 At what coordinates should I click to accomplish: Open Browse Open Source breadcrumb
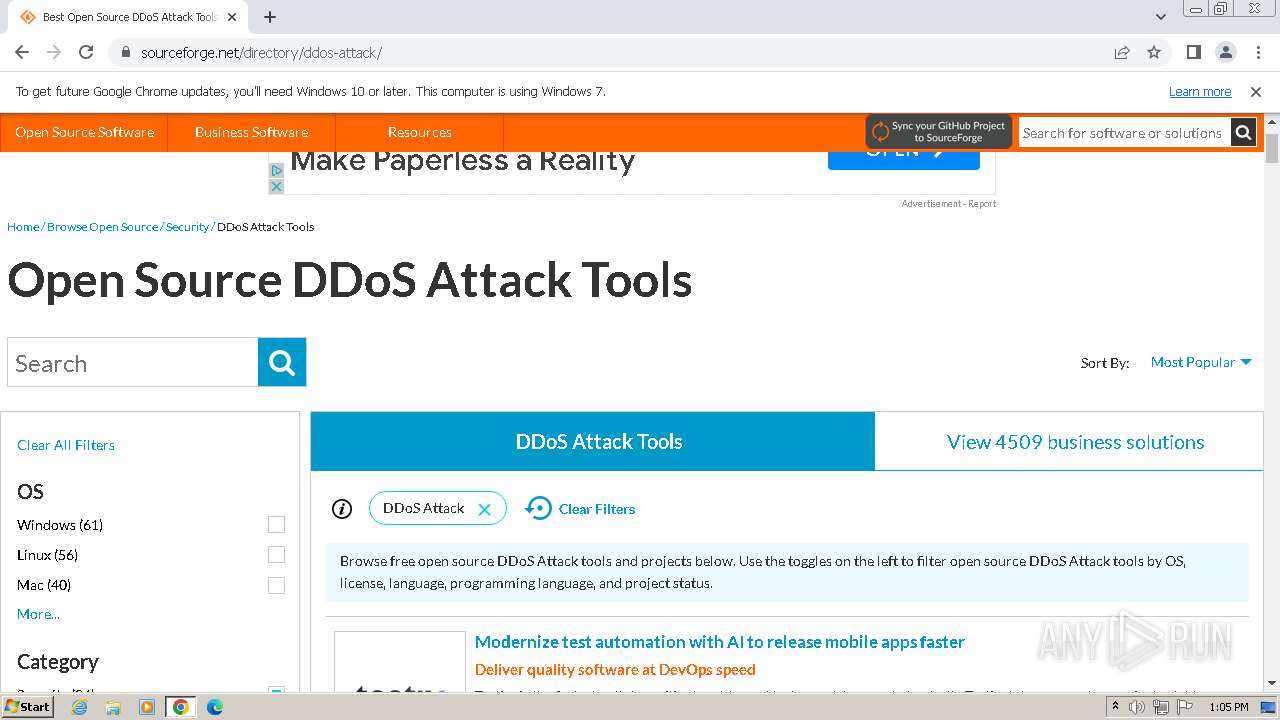tap(103, 227)
